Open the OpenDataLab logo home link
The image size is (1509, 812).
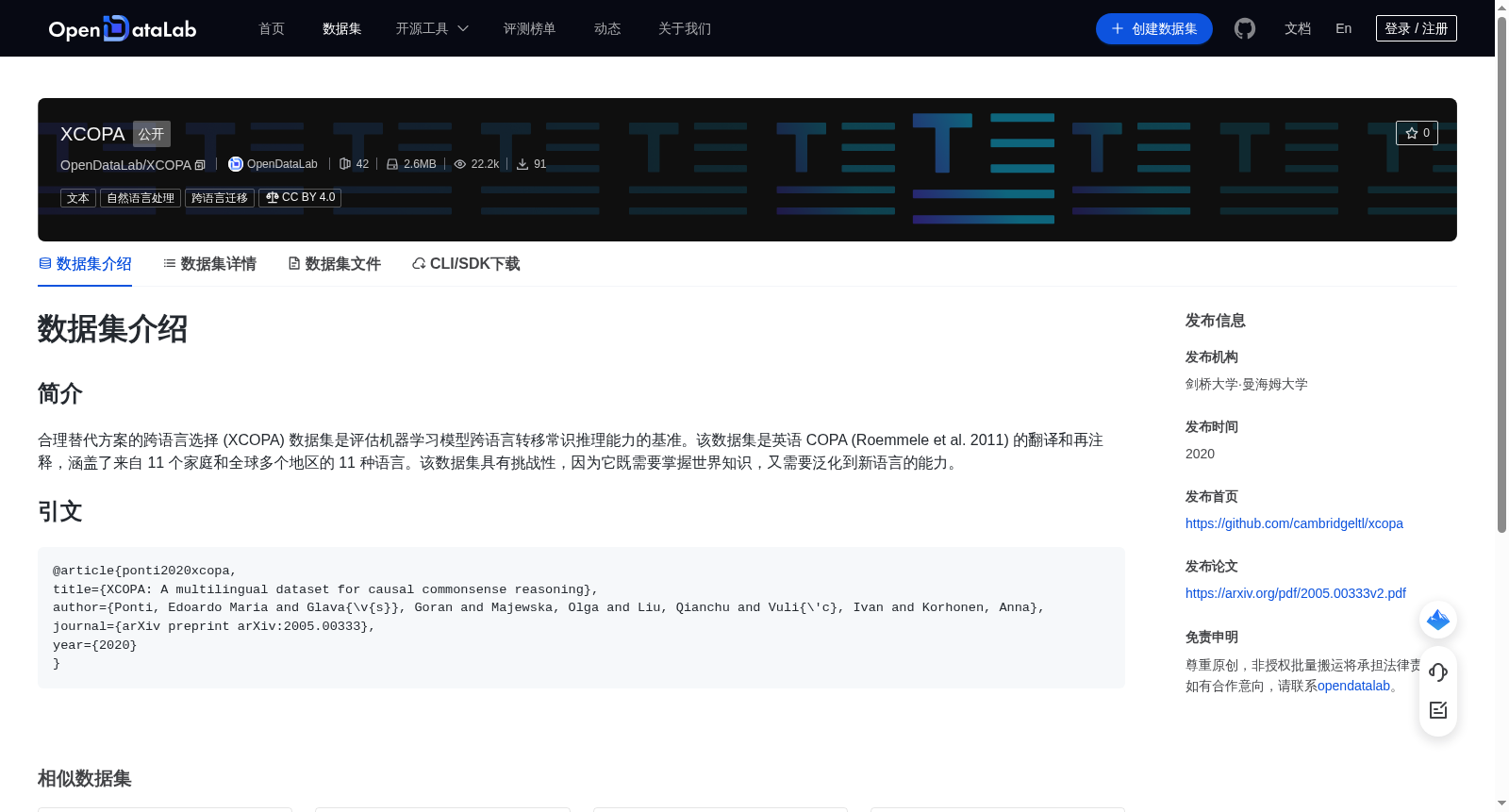(x=122, y=28)
